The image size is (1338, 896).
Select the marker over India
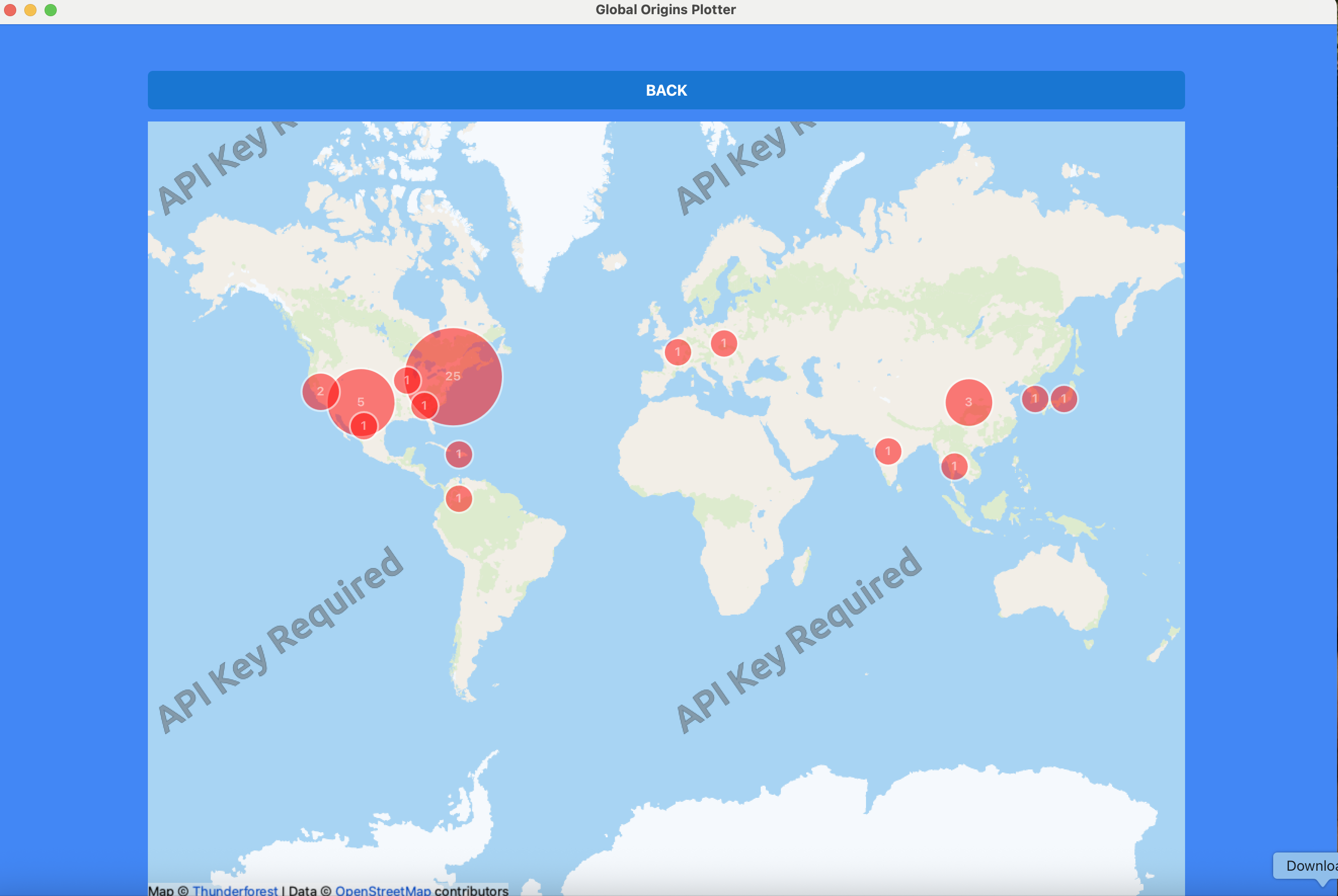tap(888, 452)
